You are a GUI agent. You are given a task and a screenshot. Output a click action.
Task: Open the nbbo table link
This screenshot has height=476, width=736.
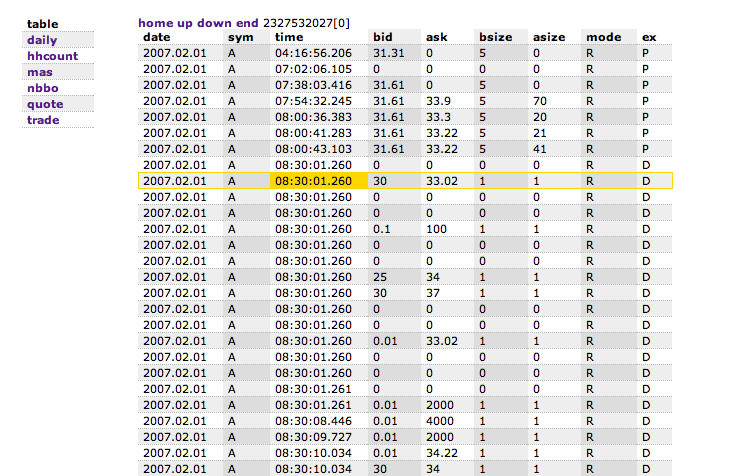point(43,88)
